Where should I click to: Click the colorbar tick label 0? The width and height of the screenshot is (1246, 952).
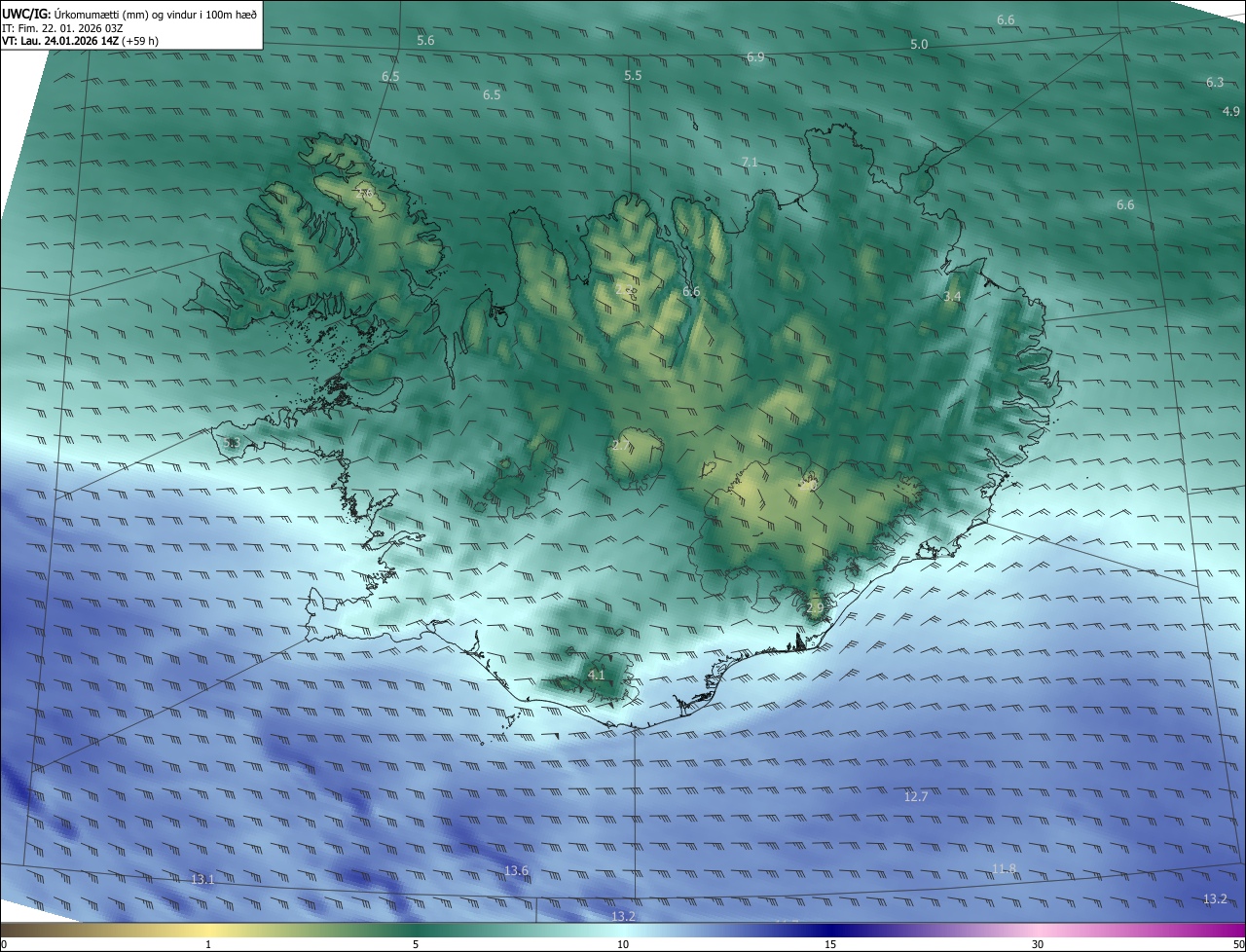coord(4,944)
